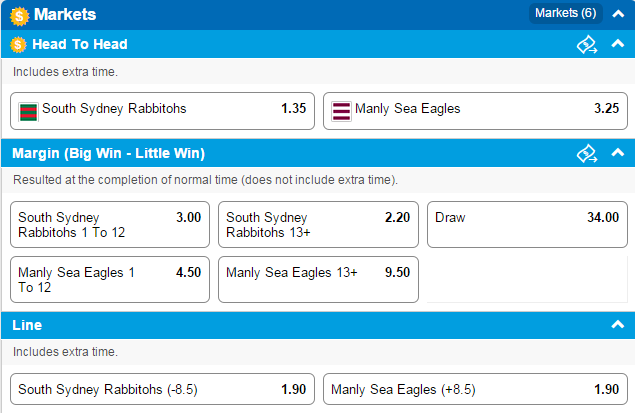
Task: Choose the Draw option at 34.00
Action: pos(527,225)
